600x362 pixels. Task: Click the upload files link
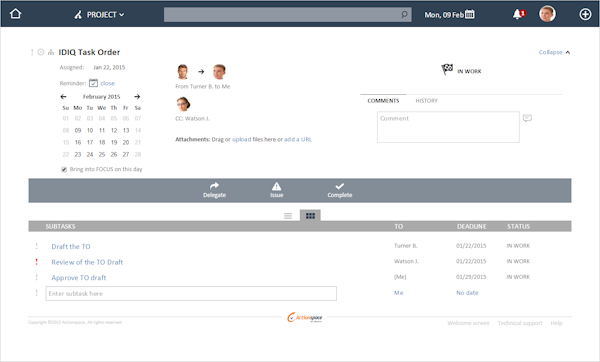click(x=241, y=139)
